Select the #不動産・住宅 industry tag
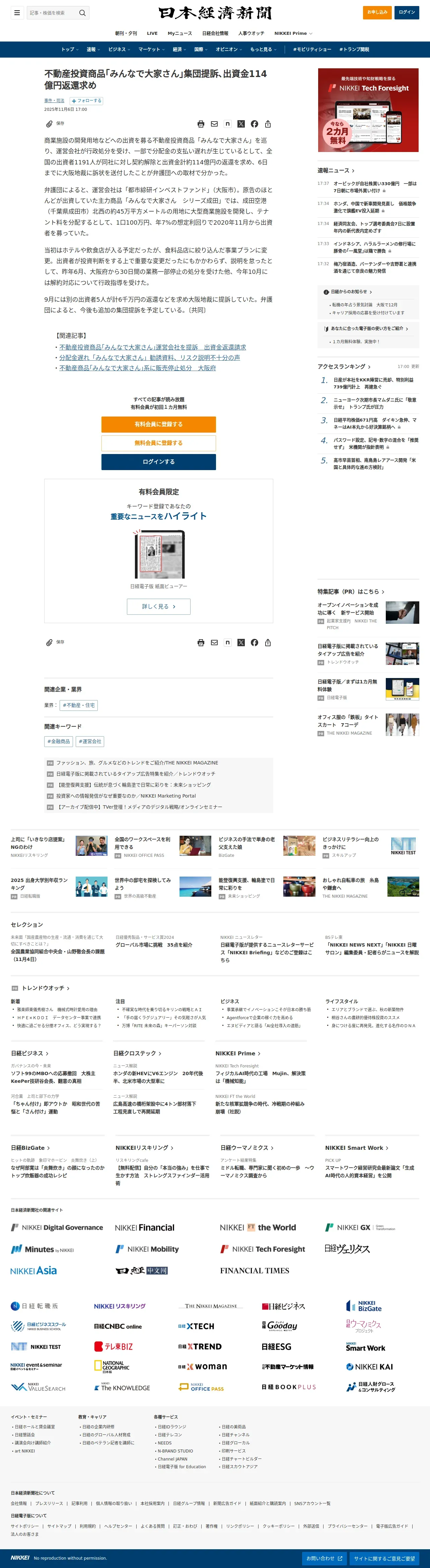430x1568 pixels. [79, 705]
